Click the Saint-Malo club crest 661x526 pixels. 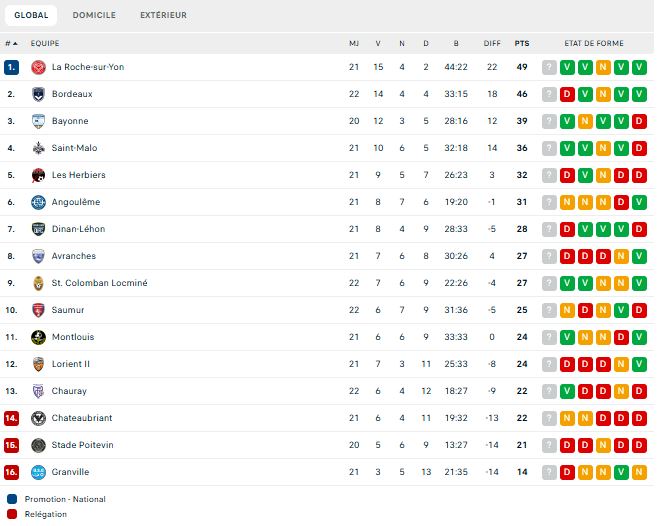pyautogui.click(x=38, y=148)
